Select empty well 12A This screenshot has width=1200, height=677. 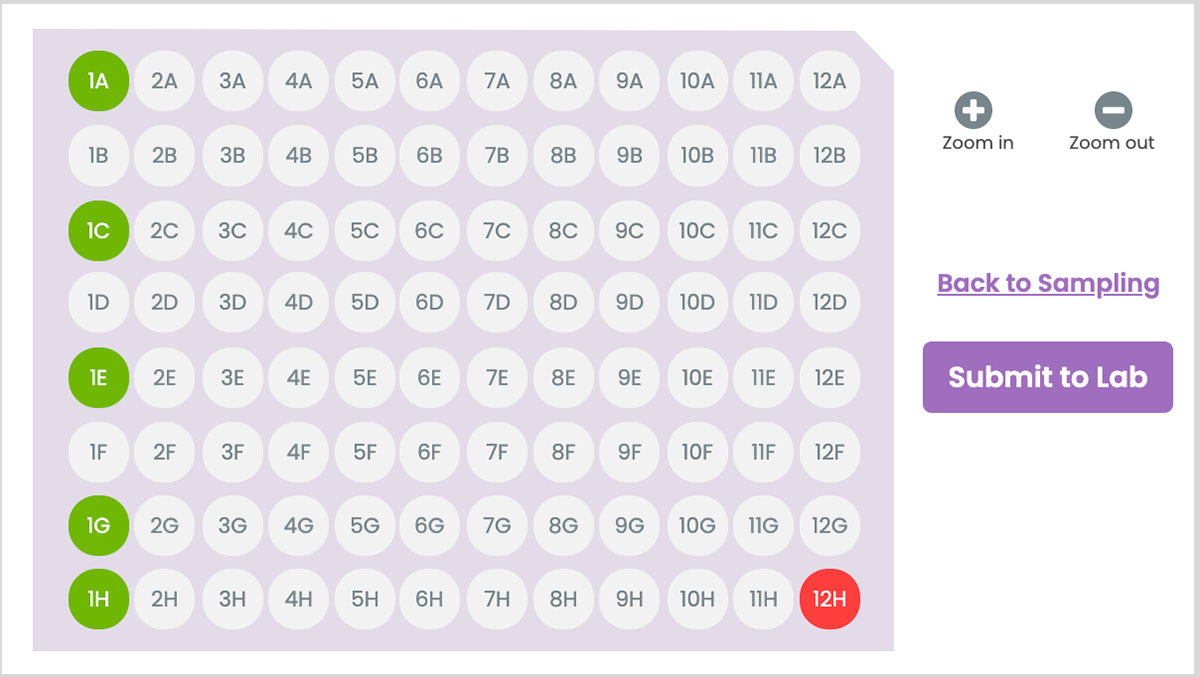(829, 81)
